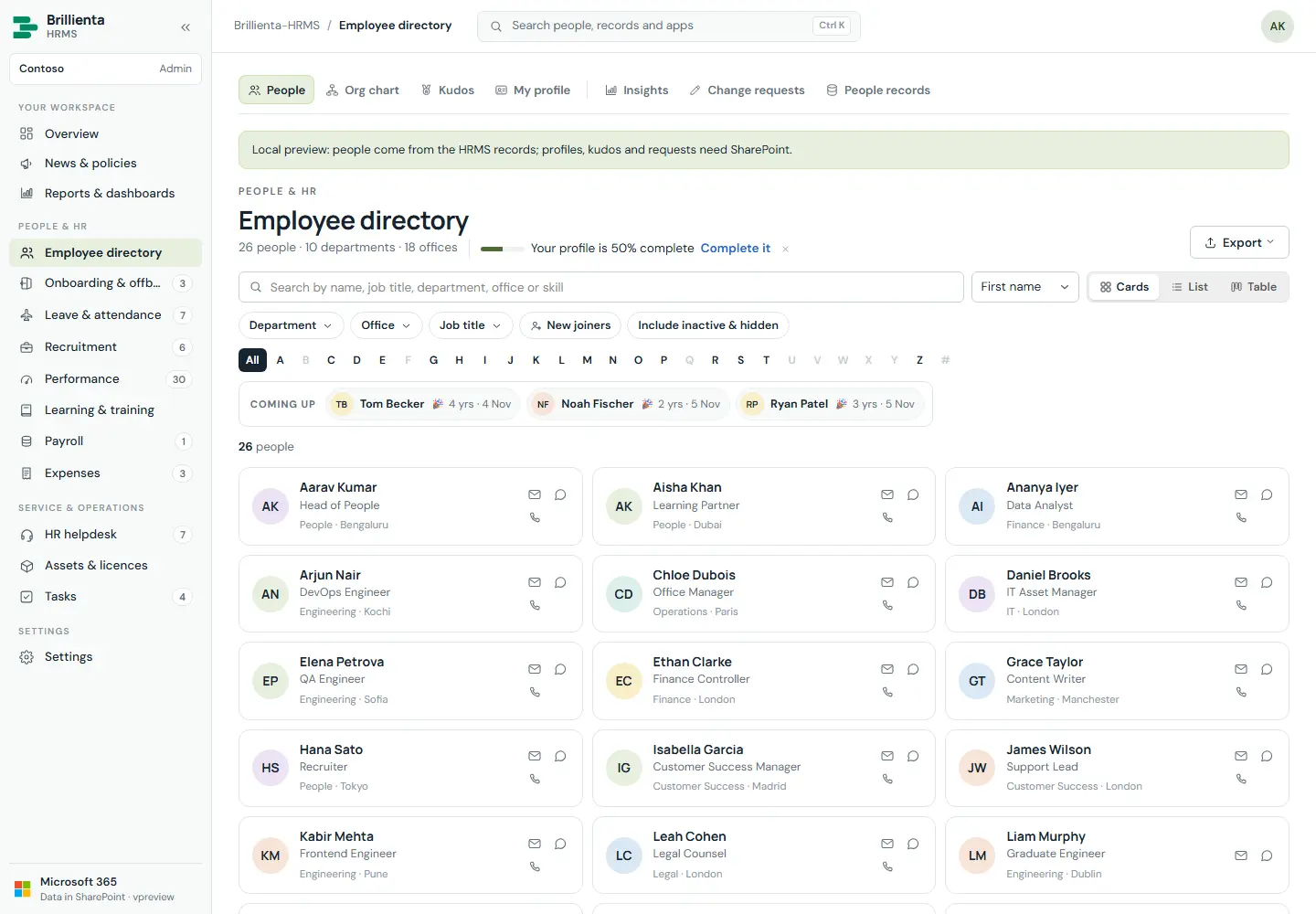Viewport: 1316px width, 914px height.
Task: Start chat with Chloe Dubois
Action: coord(913,582)
